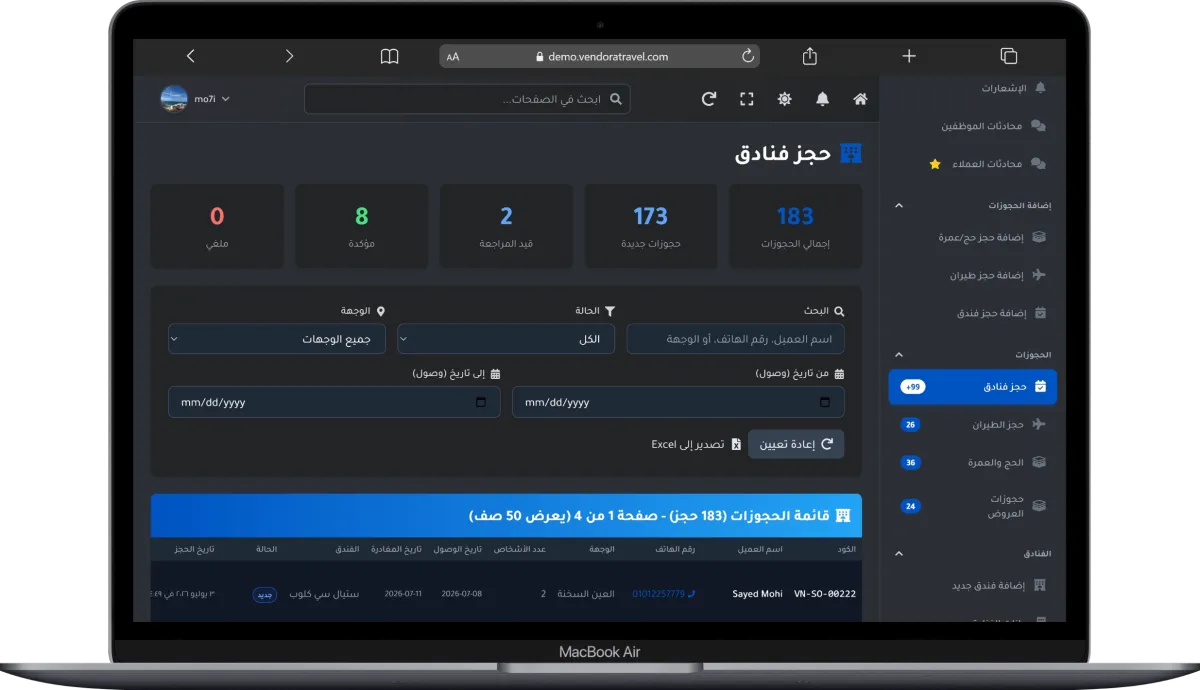Click the اسم العميل column header
This screenshot has width=1200, height=690.
pos(760,549)
